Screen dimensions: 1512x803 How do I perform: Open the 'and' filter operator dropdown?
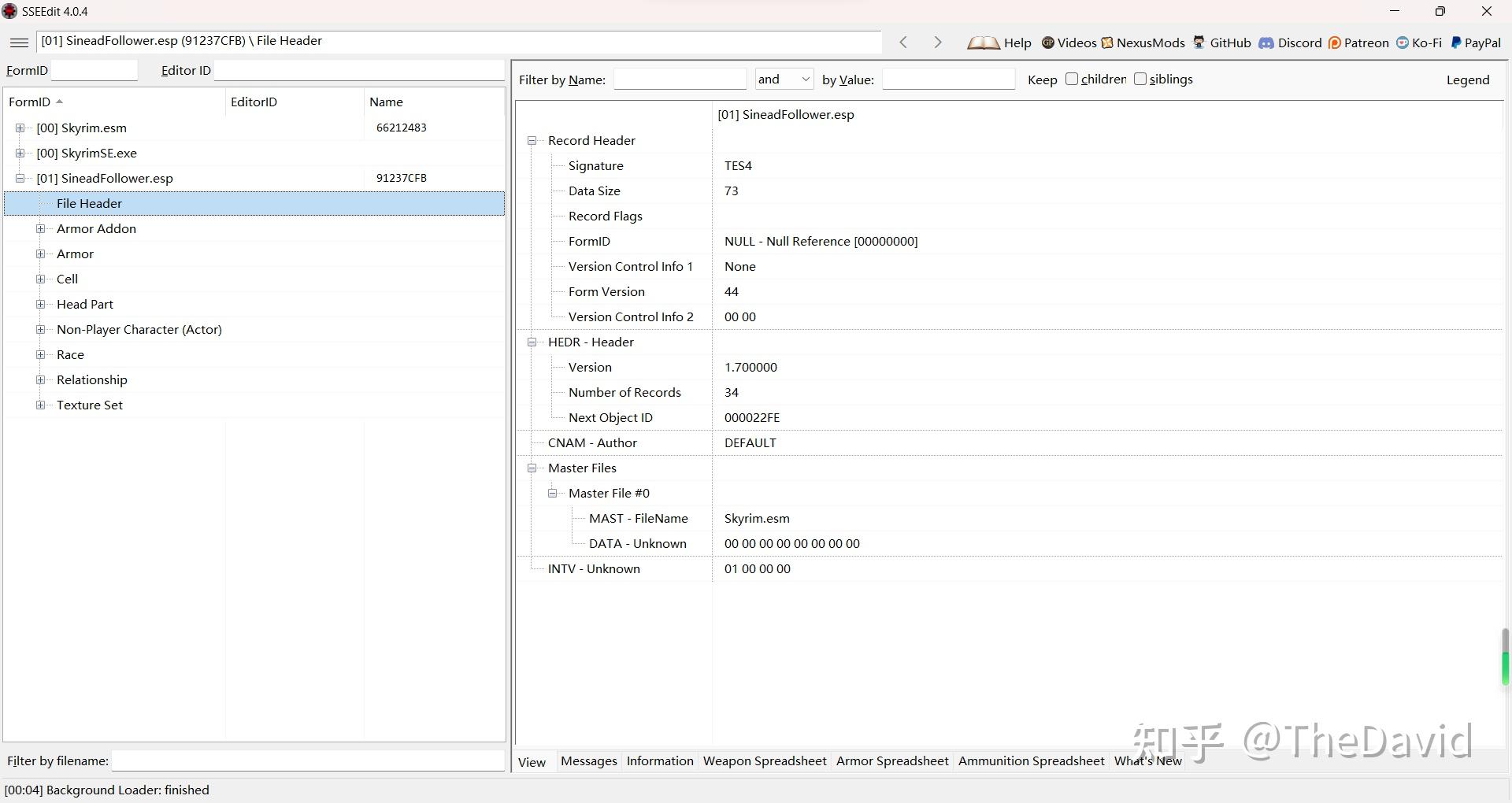pyautogui.click(x=784, y=79)
